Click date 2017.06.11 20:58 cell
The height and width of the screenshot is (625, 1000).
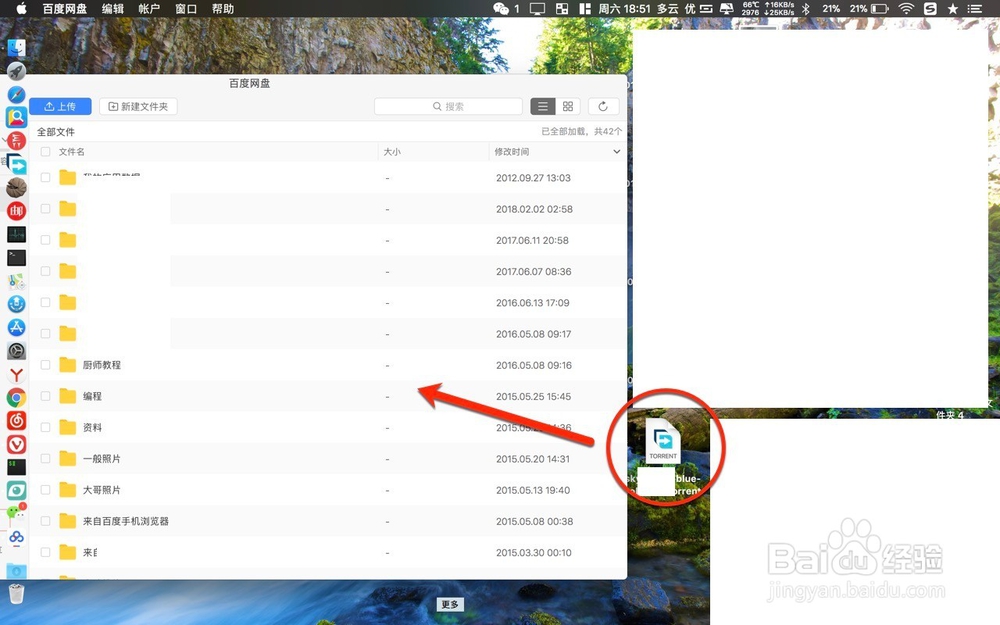pyautogui.click(x=533, y=240)
